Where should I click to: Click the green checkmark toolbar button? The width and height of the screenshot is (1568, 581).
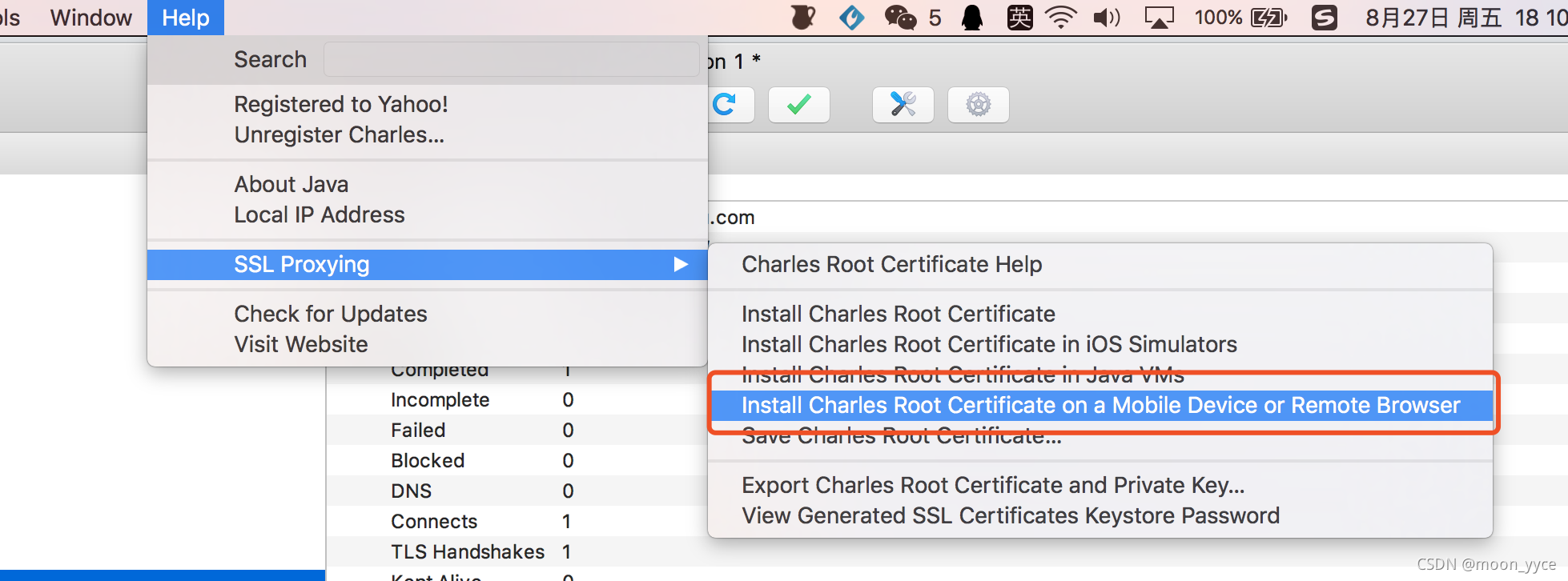tap(798, 105)
